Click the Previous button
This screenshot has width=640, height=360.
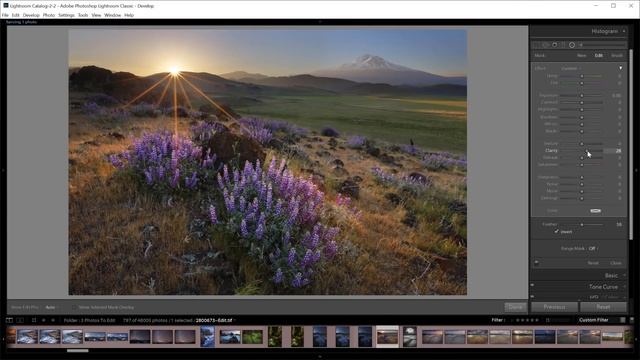click(554, 307)
